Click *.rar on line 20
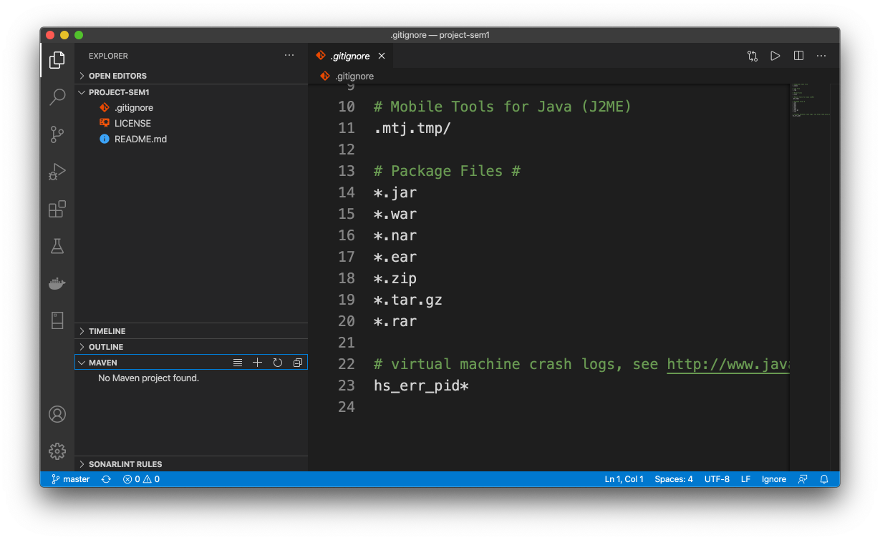This screenshot has height=540, width=880. (395, 322)
